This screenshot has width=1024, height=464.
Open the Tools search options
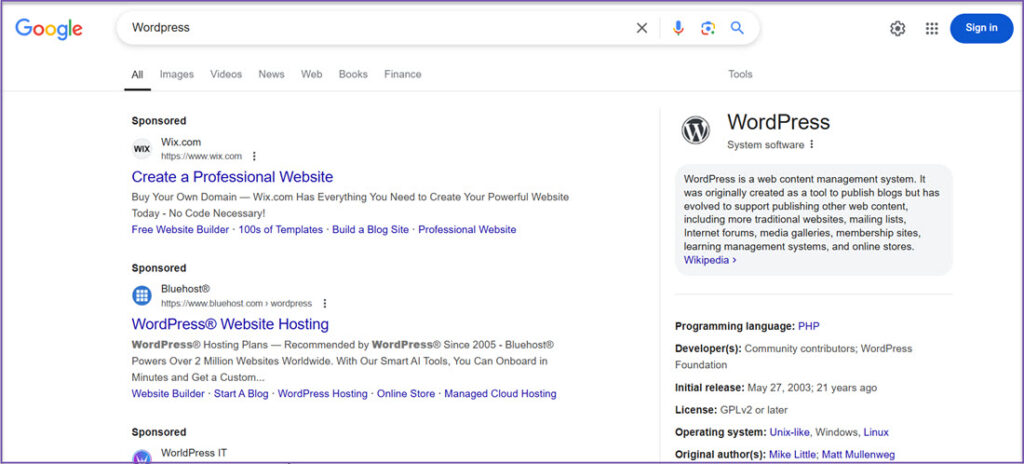740,74
